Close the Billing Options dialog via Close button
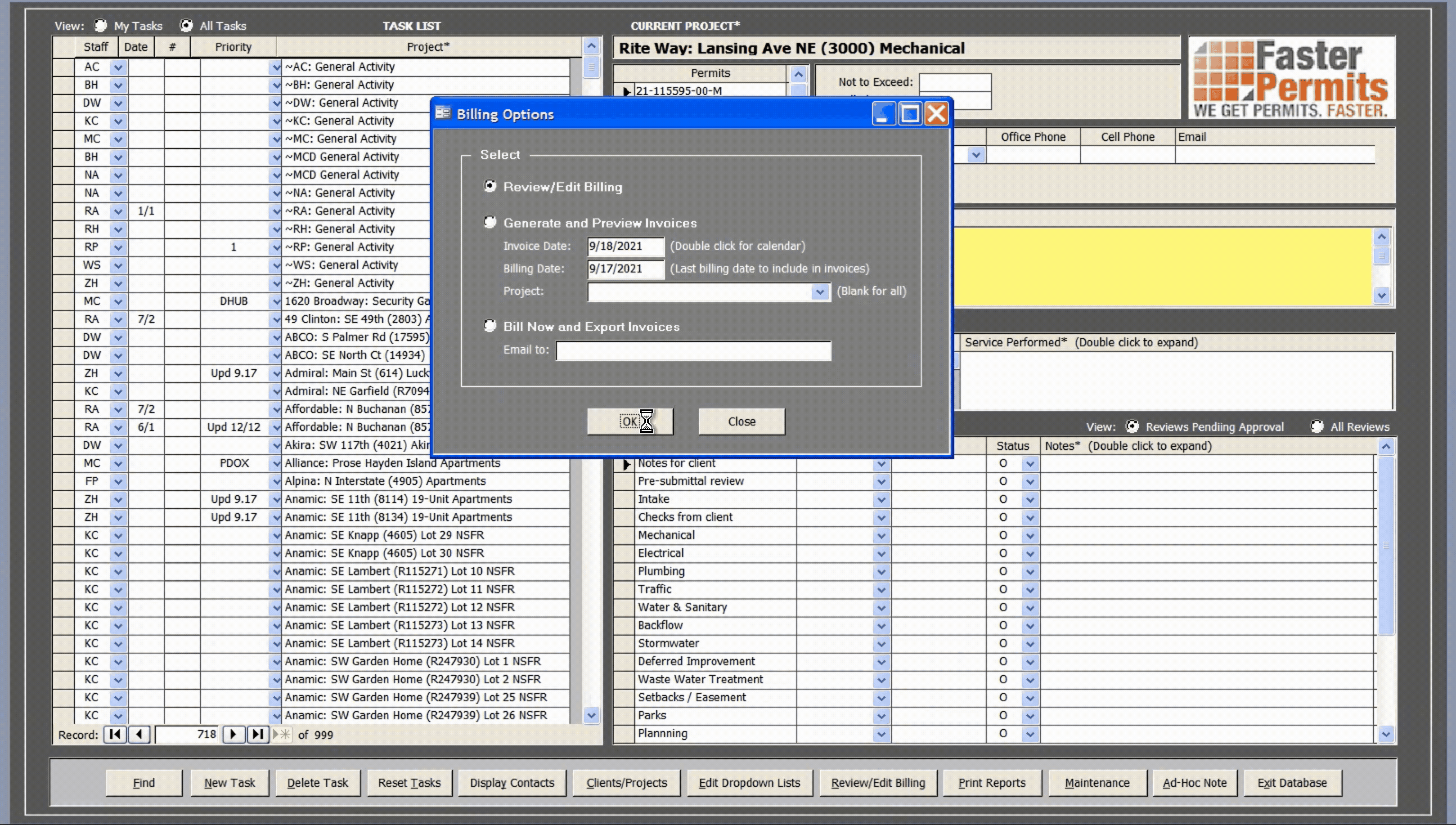The width and height of the screenshot is (1456, 825). click(x=741, y=421)
